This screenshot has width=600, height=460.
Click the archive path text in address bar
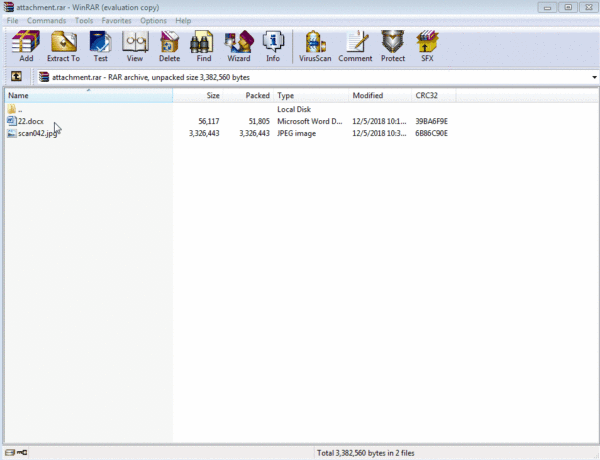coord(151,77)
